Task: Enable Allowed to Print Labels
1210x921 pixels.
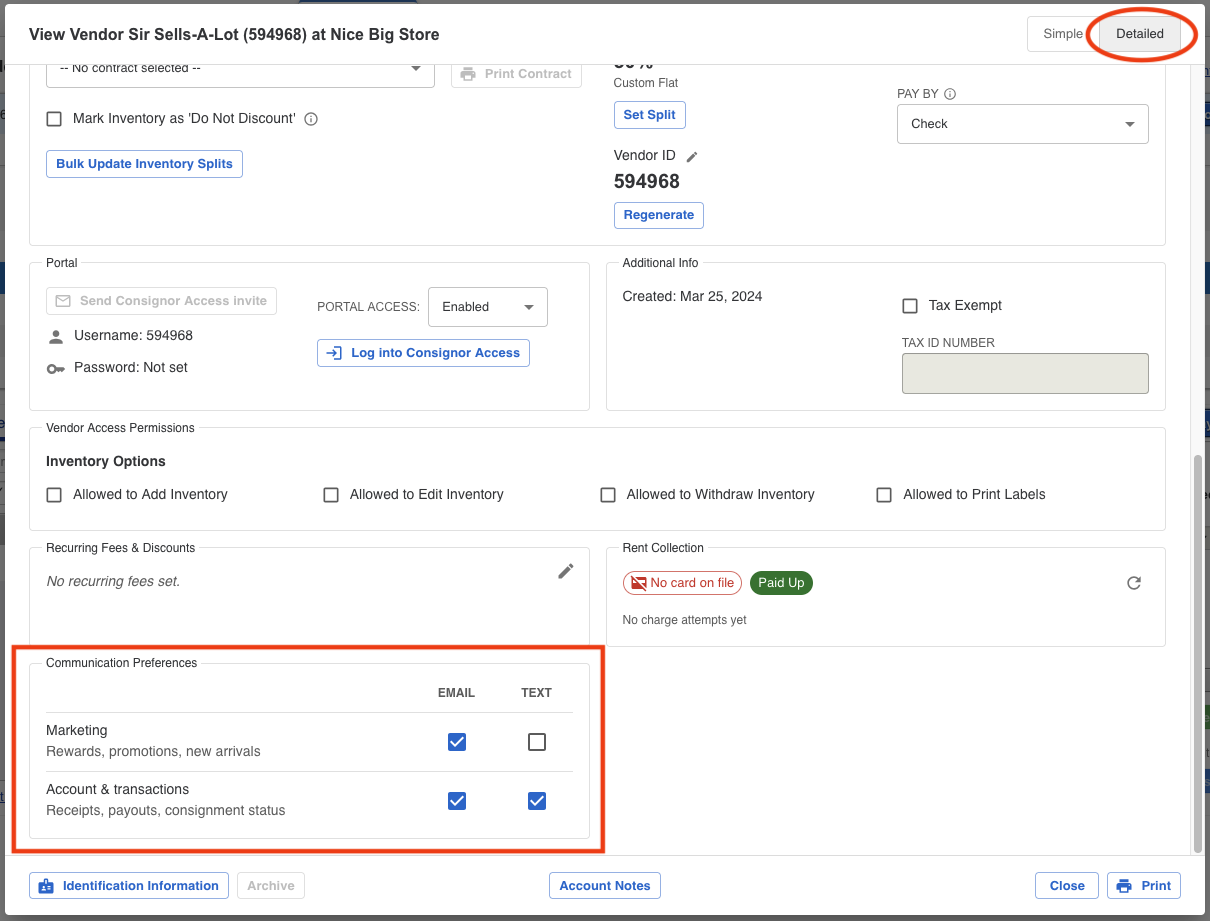Action: tap(884, 495)
